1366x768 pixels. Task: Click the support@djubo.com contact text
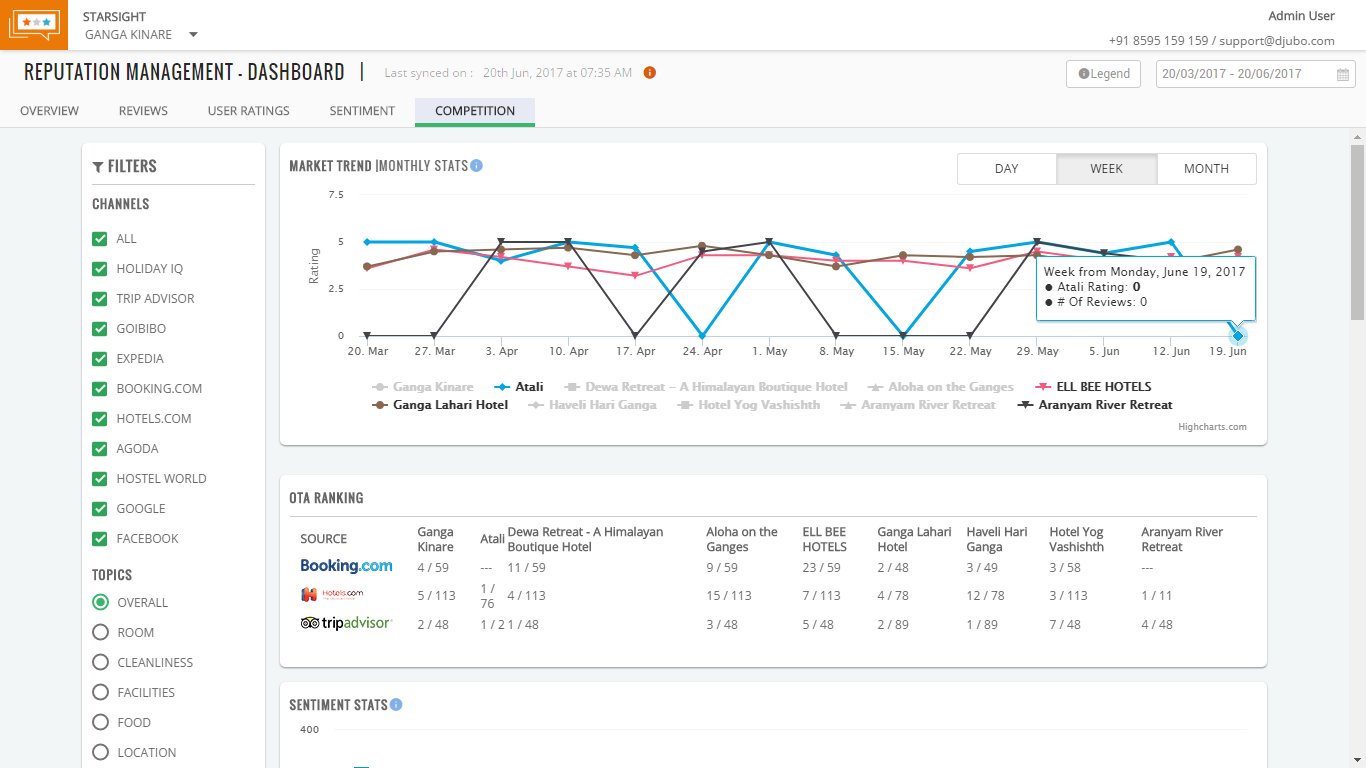(x=1277, y=41)
